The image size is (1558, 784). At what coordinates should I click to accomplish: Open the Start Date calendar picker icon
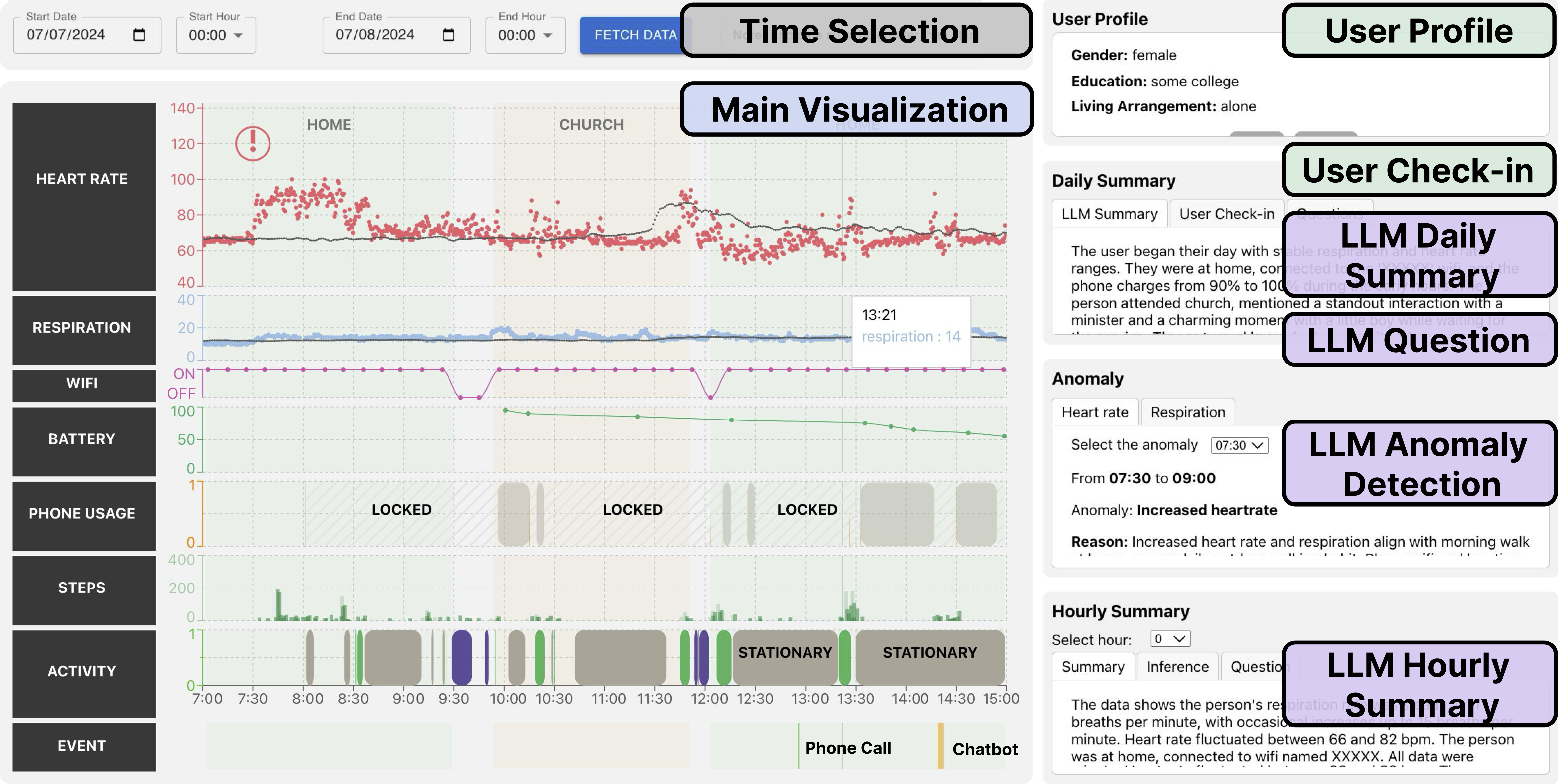point(139,35)
